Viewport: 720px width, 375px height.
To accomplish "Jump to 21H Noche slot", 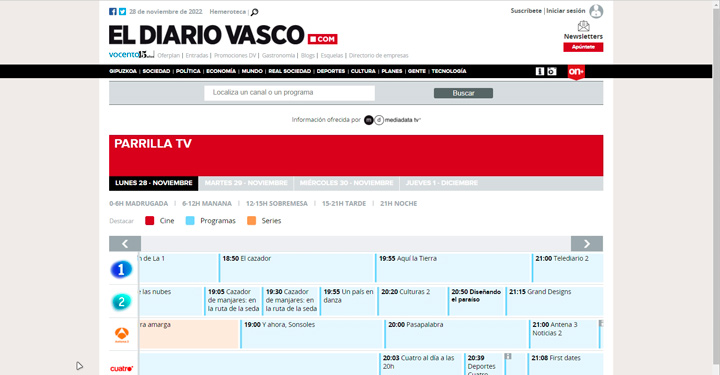I will point(399,203).
